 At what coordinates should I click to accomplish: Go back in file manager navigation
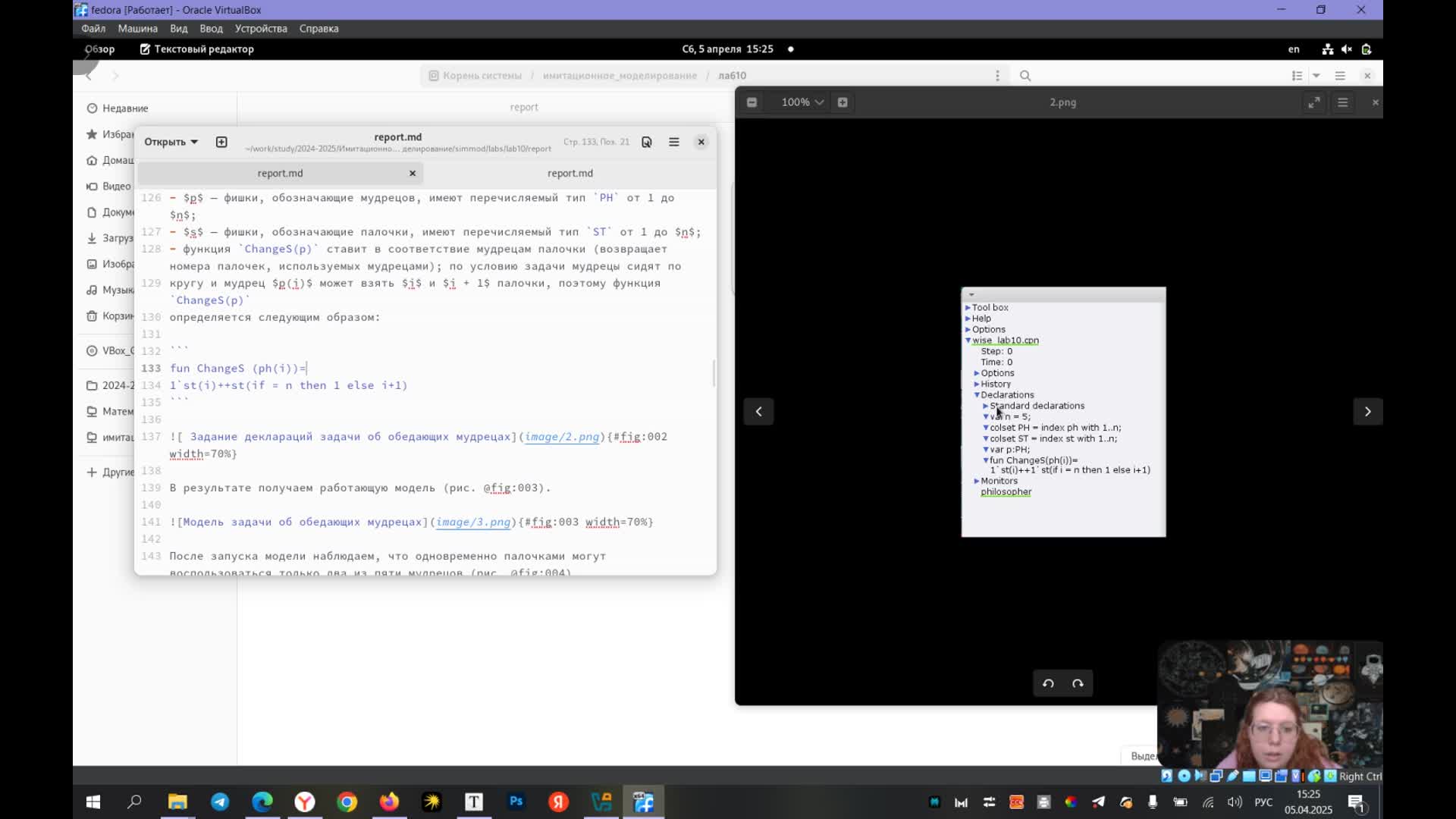click(x=89, y=75)
